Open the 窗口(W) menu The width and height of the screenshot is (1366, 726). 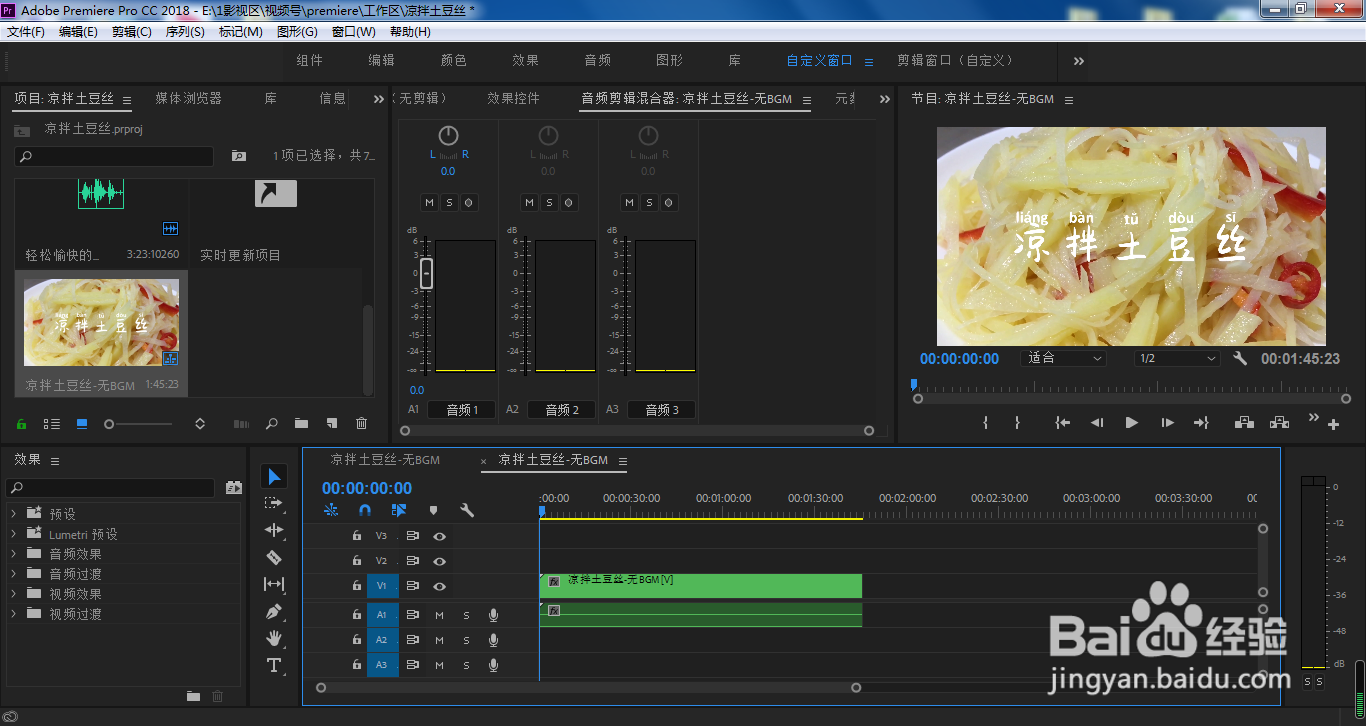click(353, 32)
